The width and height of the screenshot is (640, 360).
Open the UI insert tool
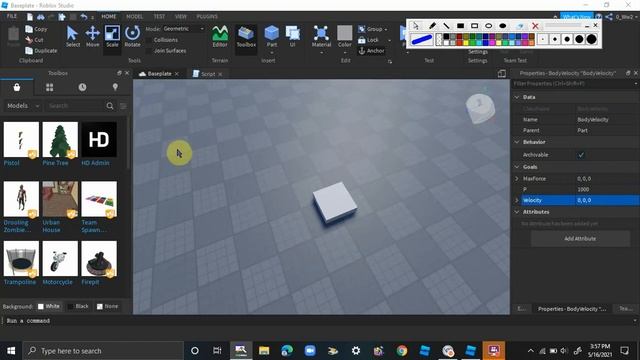tap(293, 37)
